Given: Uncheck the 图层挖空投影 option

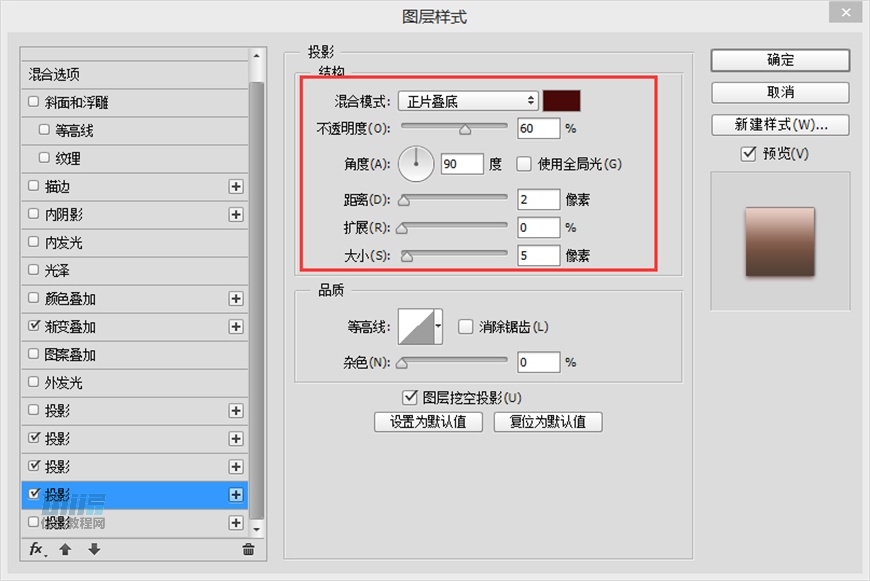Looking at the screenshot, I should (411, 396).
